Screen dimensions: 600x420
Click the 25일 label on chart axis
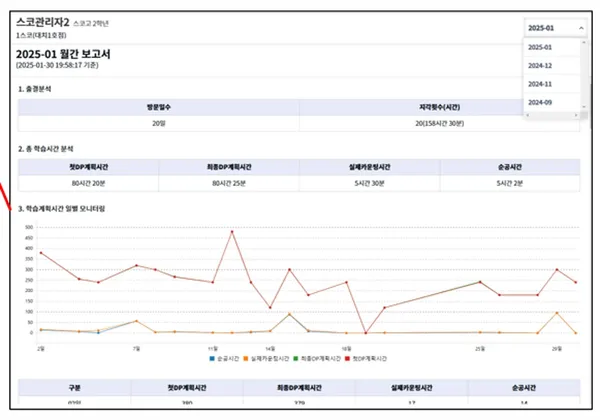(x=480, y=349)
